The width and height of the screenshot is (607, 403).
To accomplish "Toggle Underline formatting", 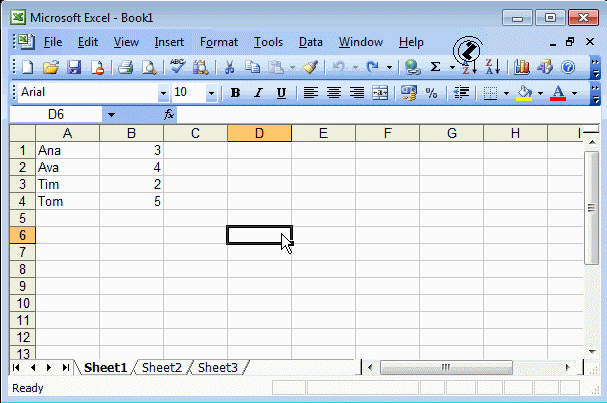I will pos(281,93).
